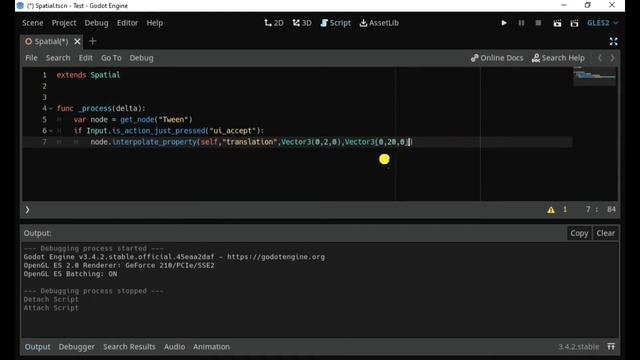Click the line 7 column 84 indicator
Screen dimensions: 640x360
pos(601,209)
